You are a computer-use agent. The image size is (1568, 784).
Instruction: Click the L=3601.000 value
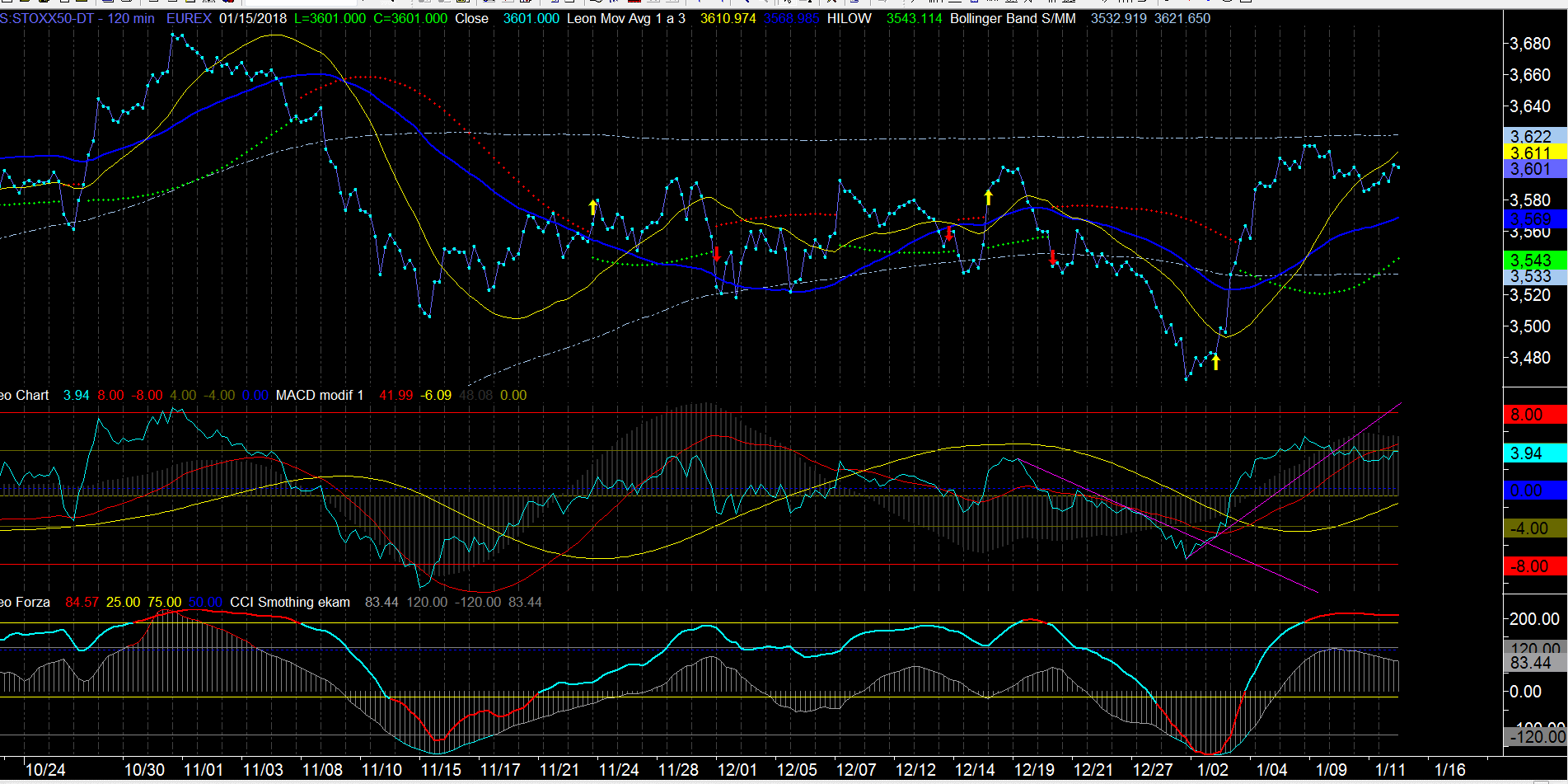pos(330,18)
